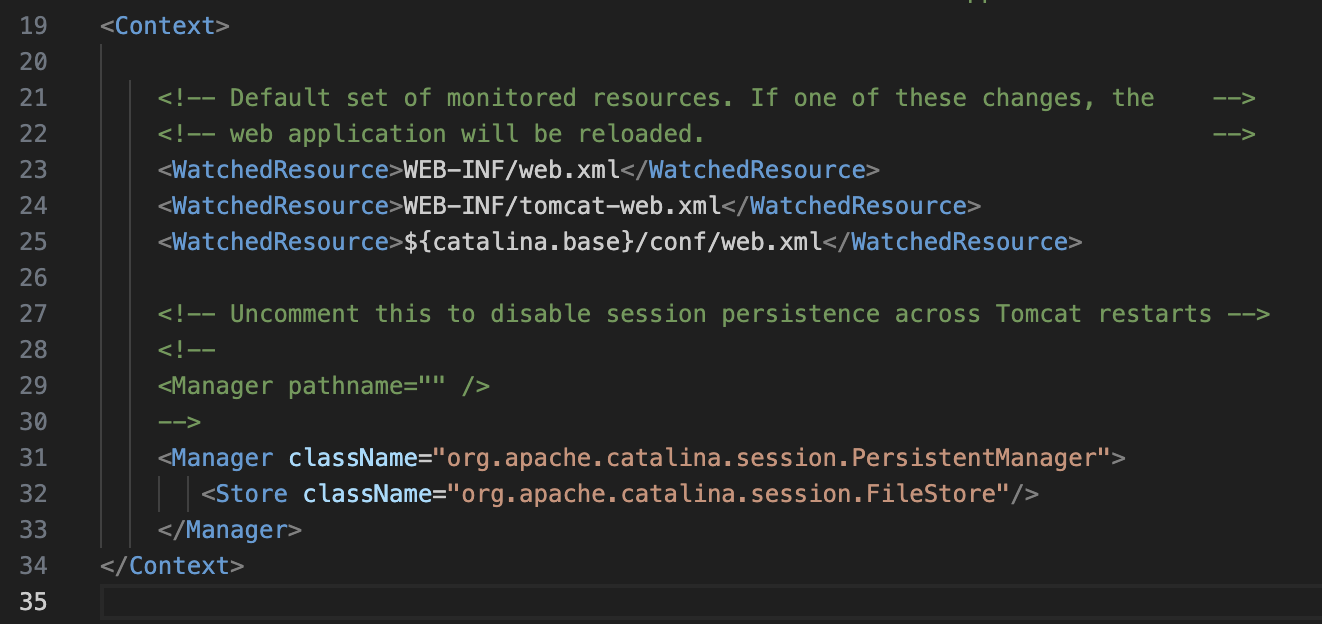This screenshot has height=624, width=1322.
Task: Click line number 27 in the gutter
Action: coord(33,314)
